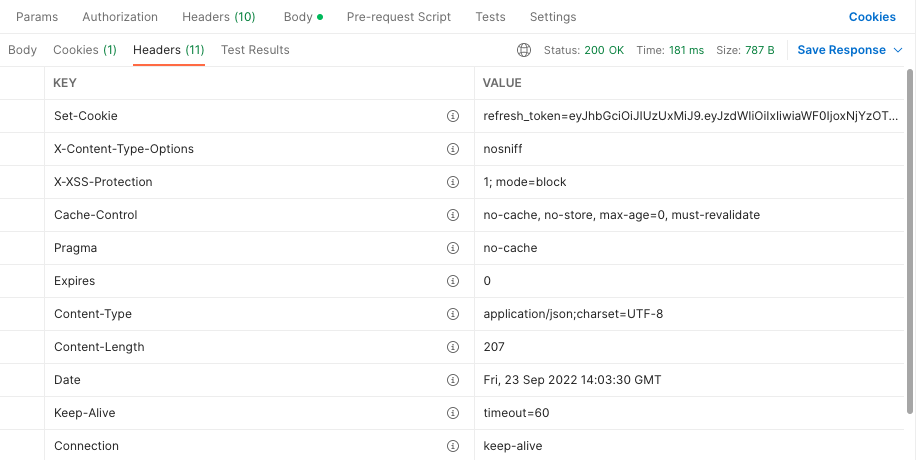Image resolution: width=920 pixels, height=460 pixels.
Task: Click the Cache-Control key name
Action: [x=96, y=215]
